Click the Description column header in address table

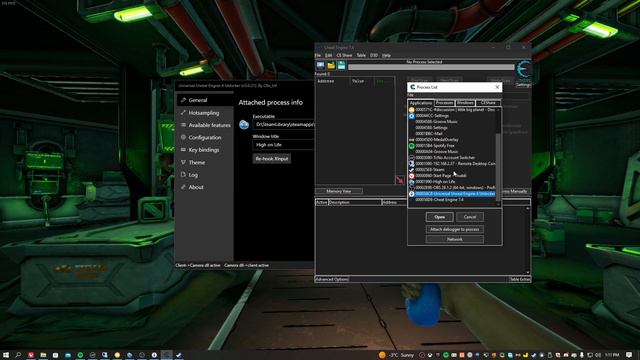tap(355, 202)
